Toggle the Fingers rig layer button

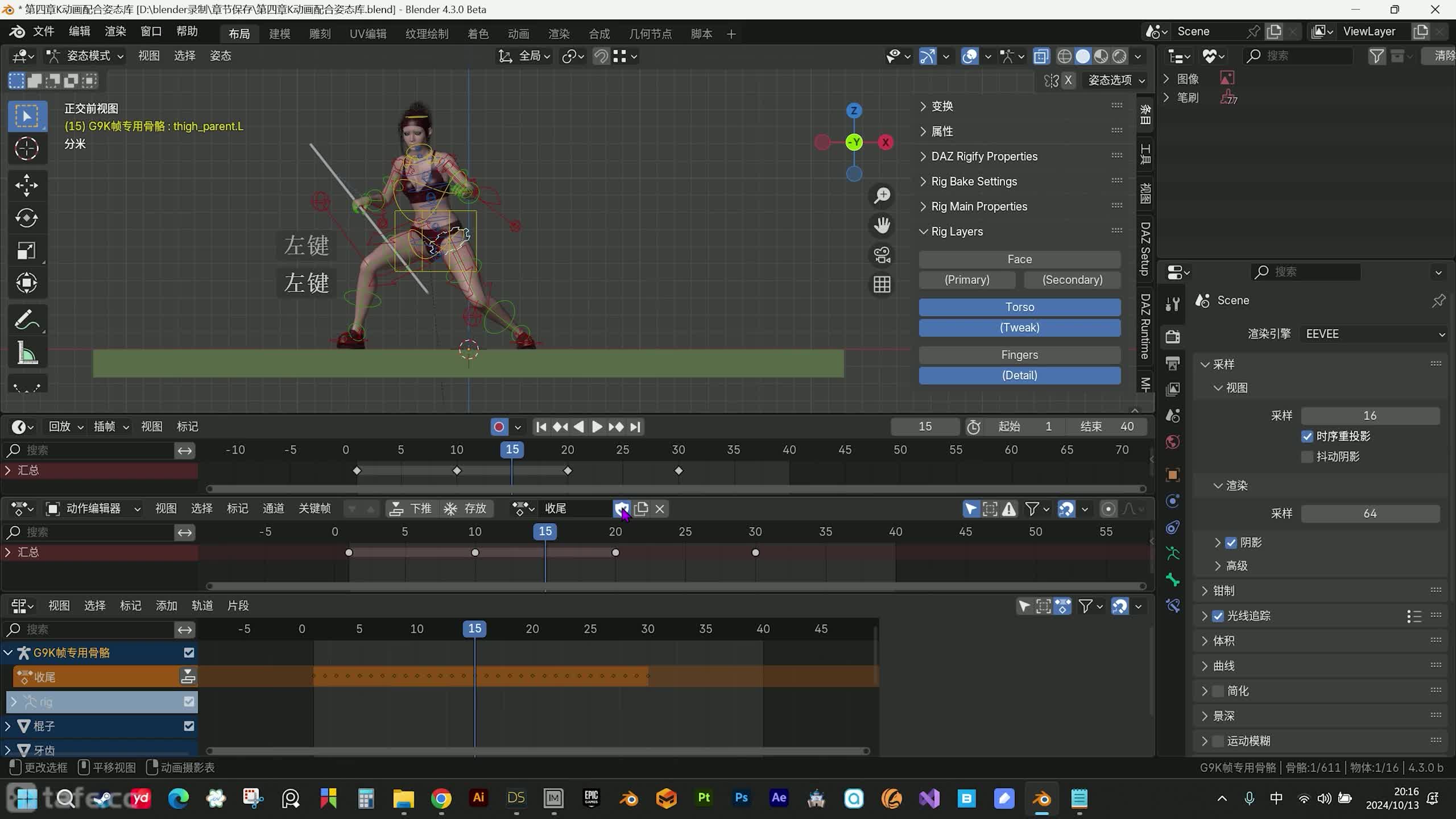point(1019,355)
